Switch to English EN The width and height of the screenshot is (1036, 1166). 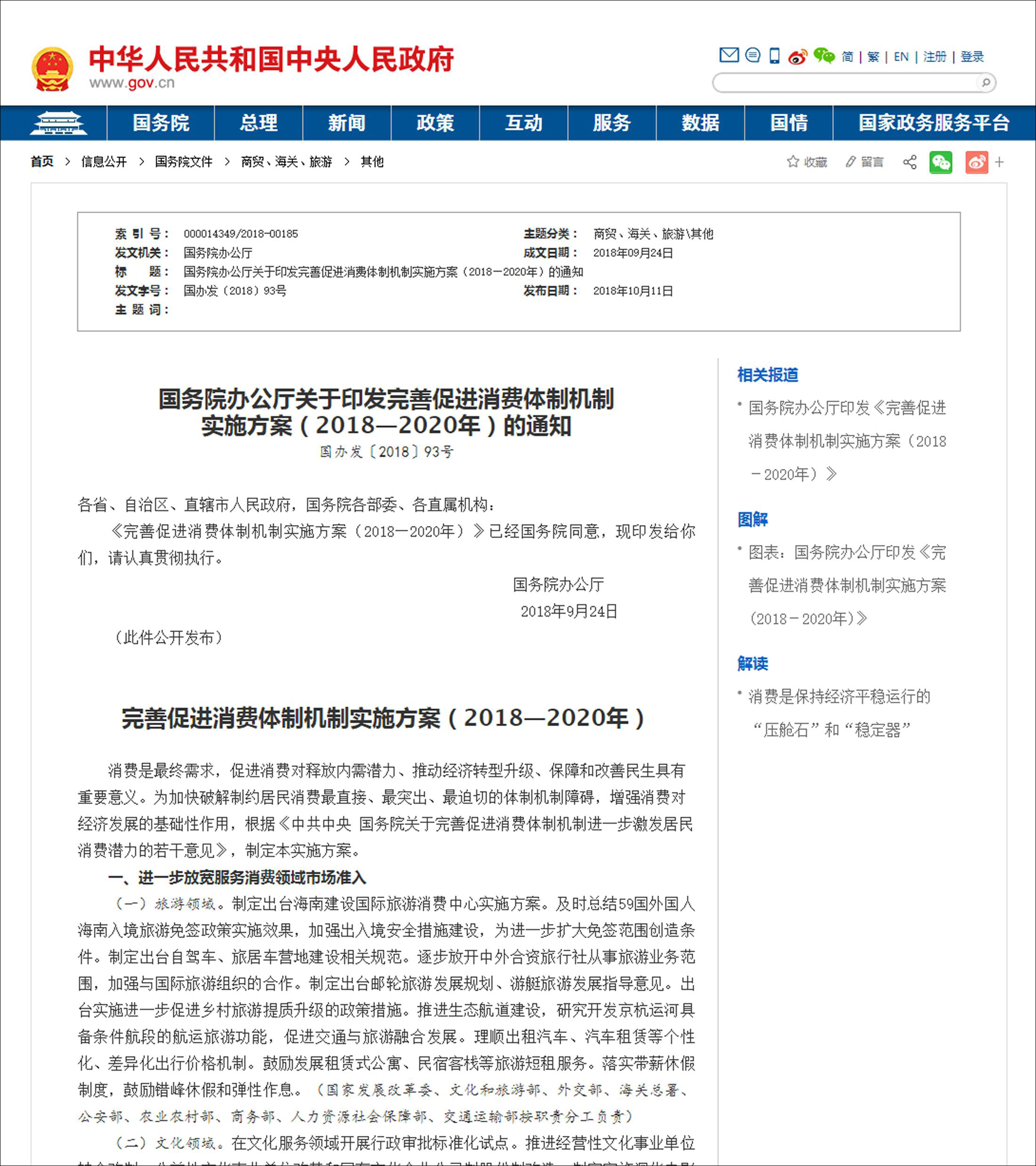[x=901, y=57]
